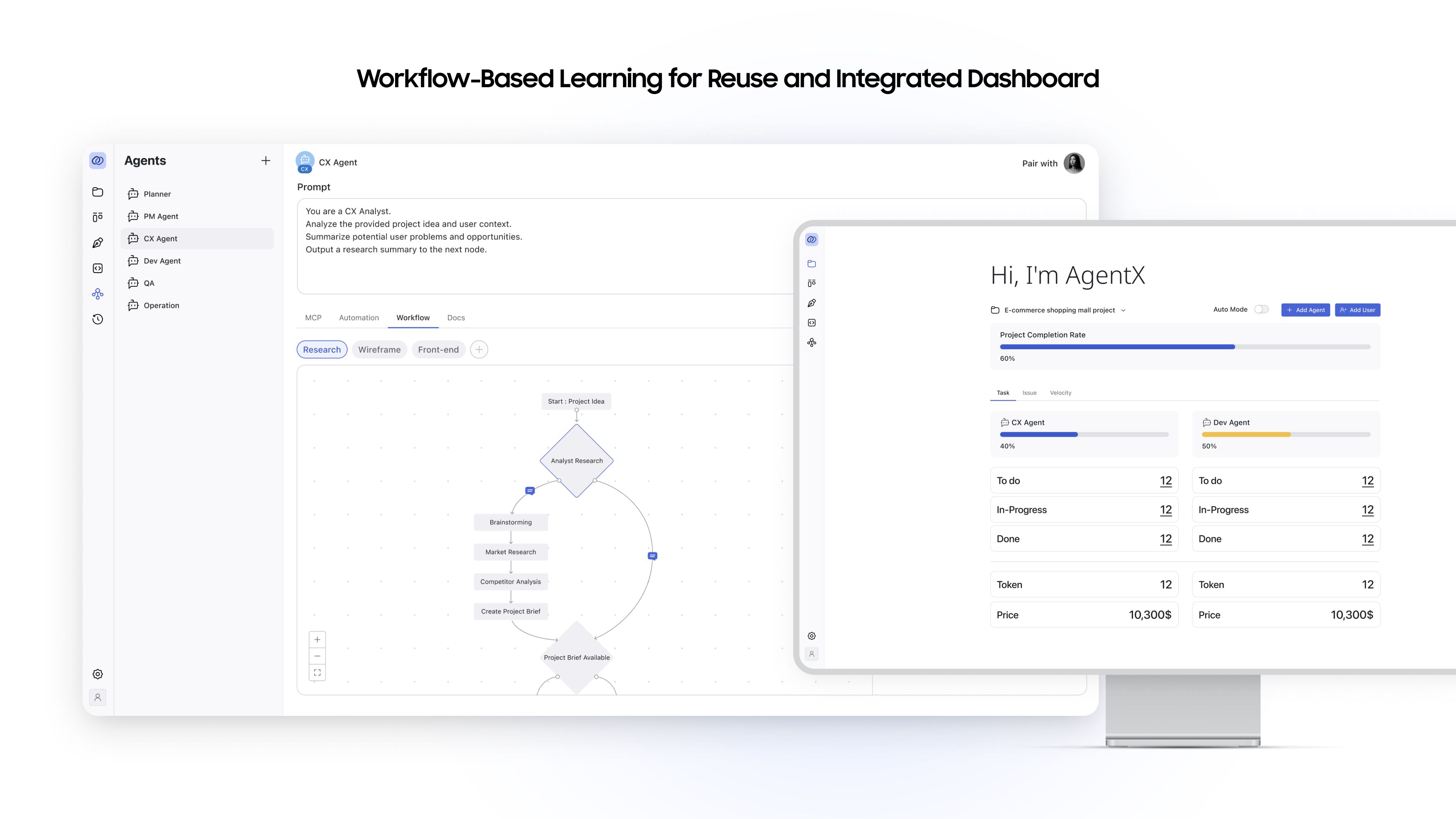Open the code bracket icon in sidebar
The height and width of the screenshot is (819, 1456).
(97, 268)
